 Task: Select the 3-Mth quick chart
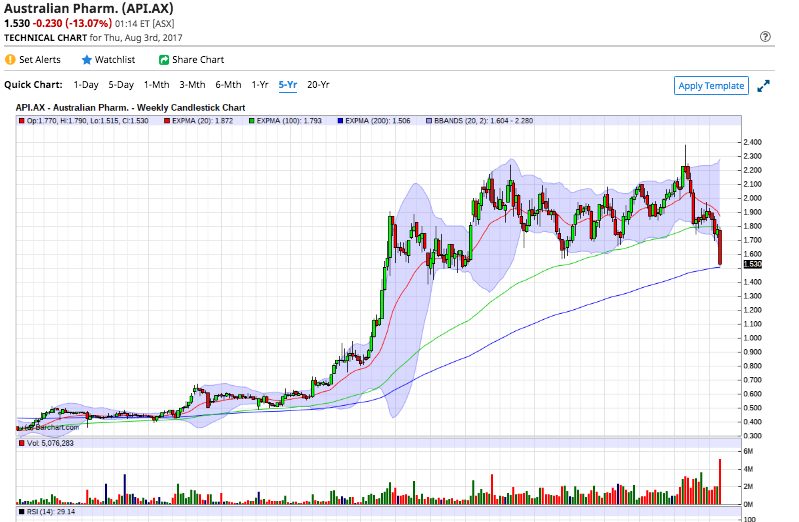point(192,85)
